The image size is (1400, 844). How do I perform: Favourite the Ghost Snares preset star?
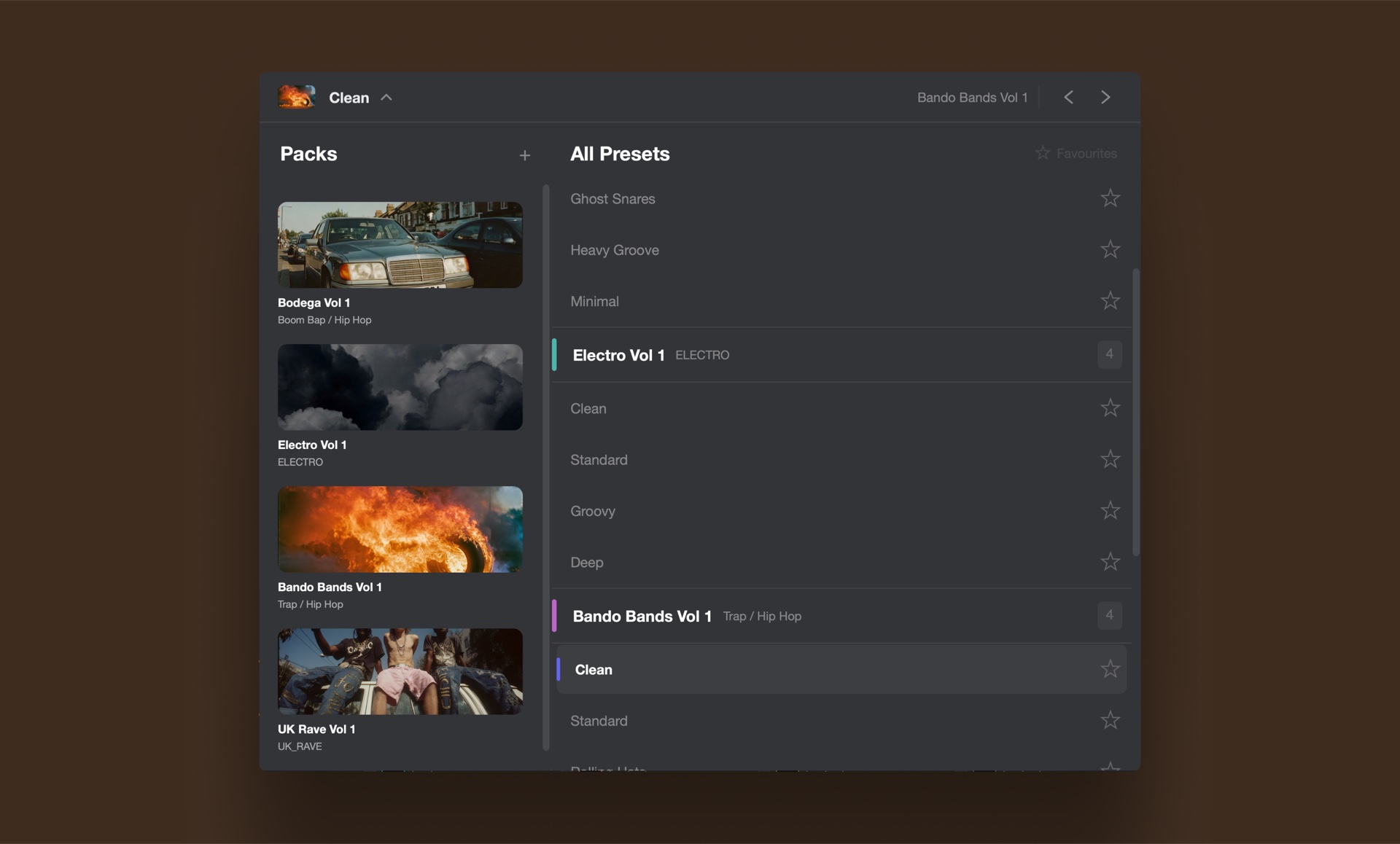[x=1110, y=198]
